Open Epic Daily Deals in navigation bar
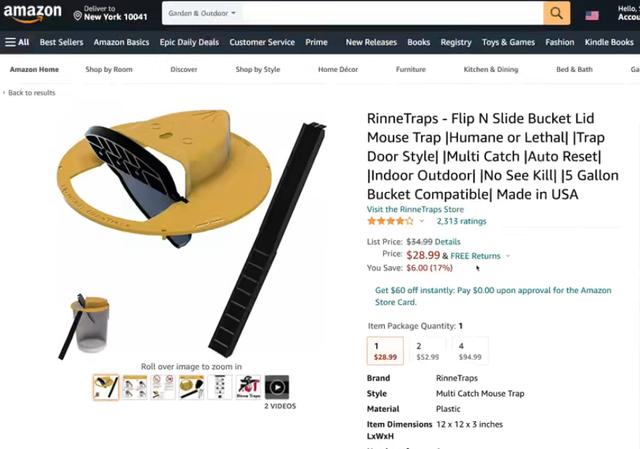 tap(189, 42)
